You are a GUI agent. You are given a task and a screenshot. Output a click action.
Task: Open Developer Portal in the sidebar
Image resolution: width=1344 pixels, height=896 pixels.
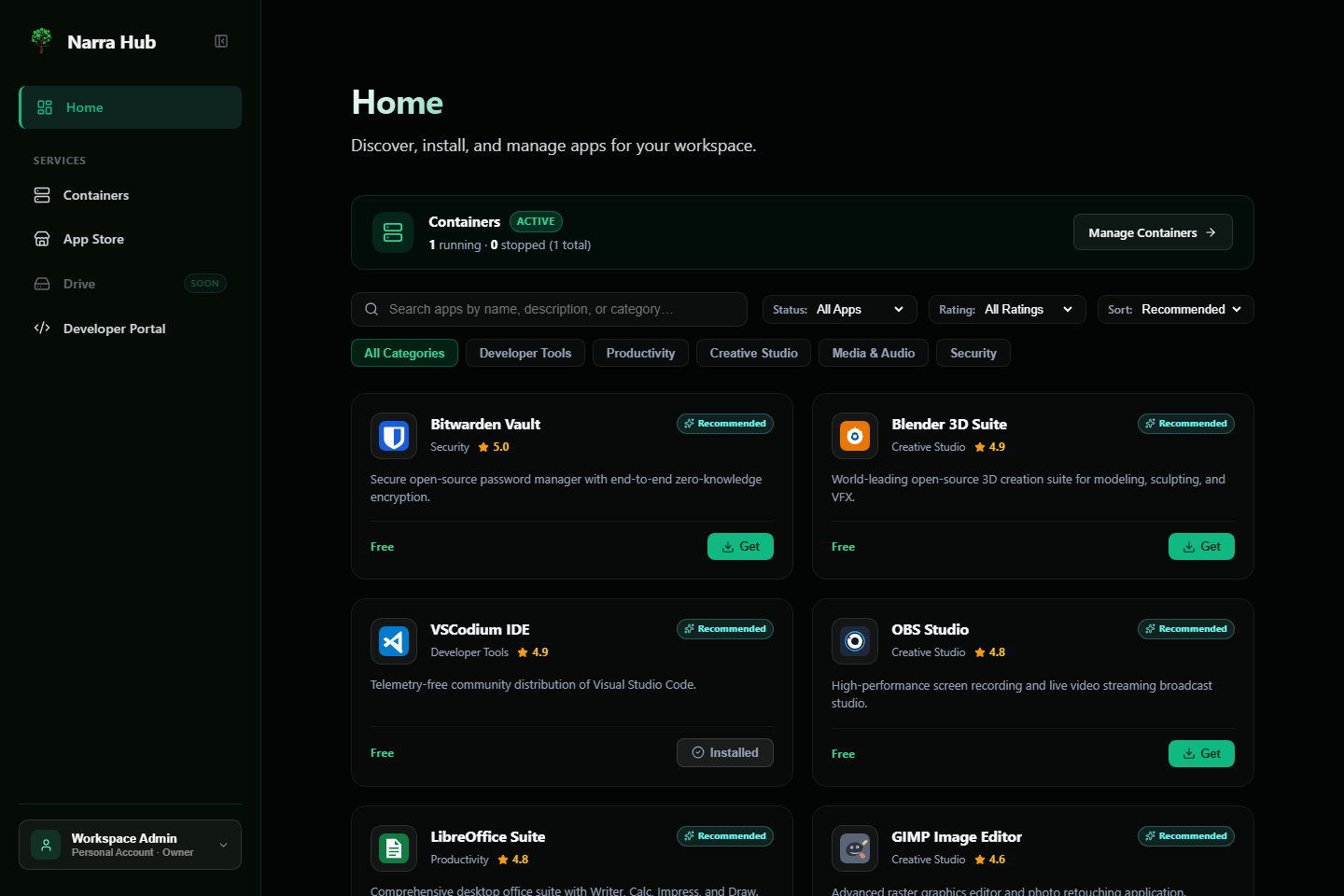pyautogui.click(x=130, y=328)
